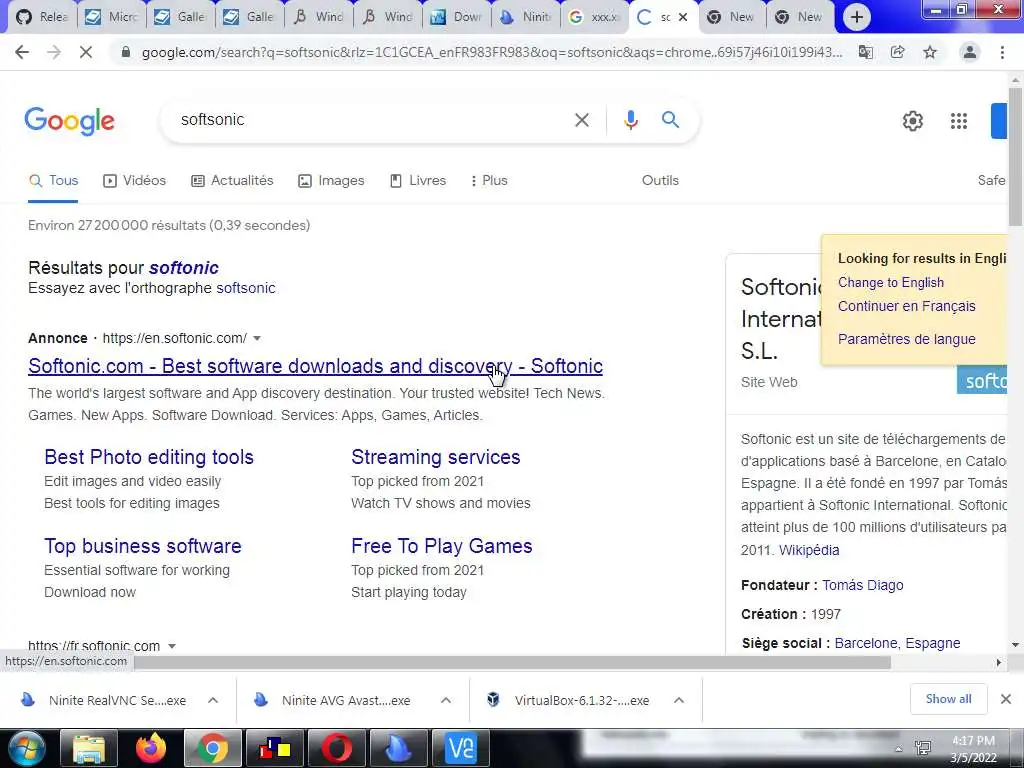The height and width of the screenshot is (768, 1024).
Task: Launch Firefox from the taskbar
Action: pos(151,748)
